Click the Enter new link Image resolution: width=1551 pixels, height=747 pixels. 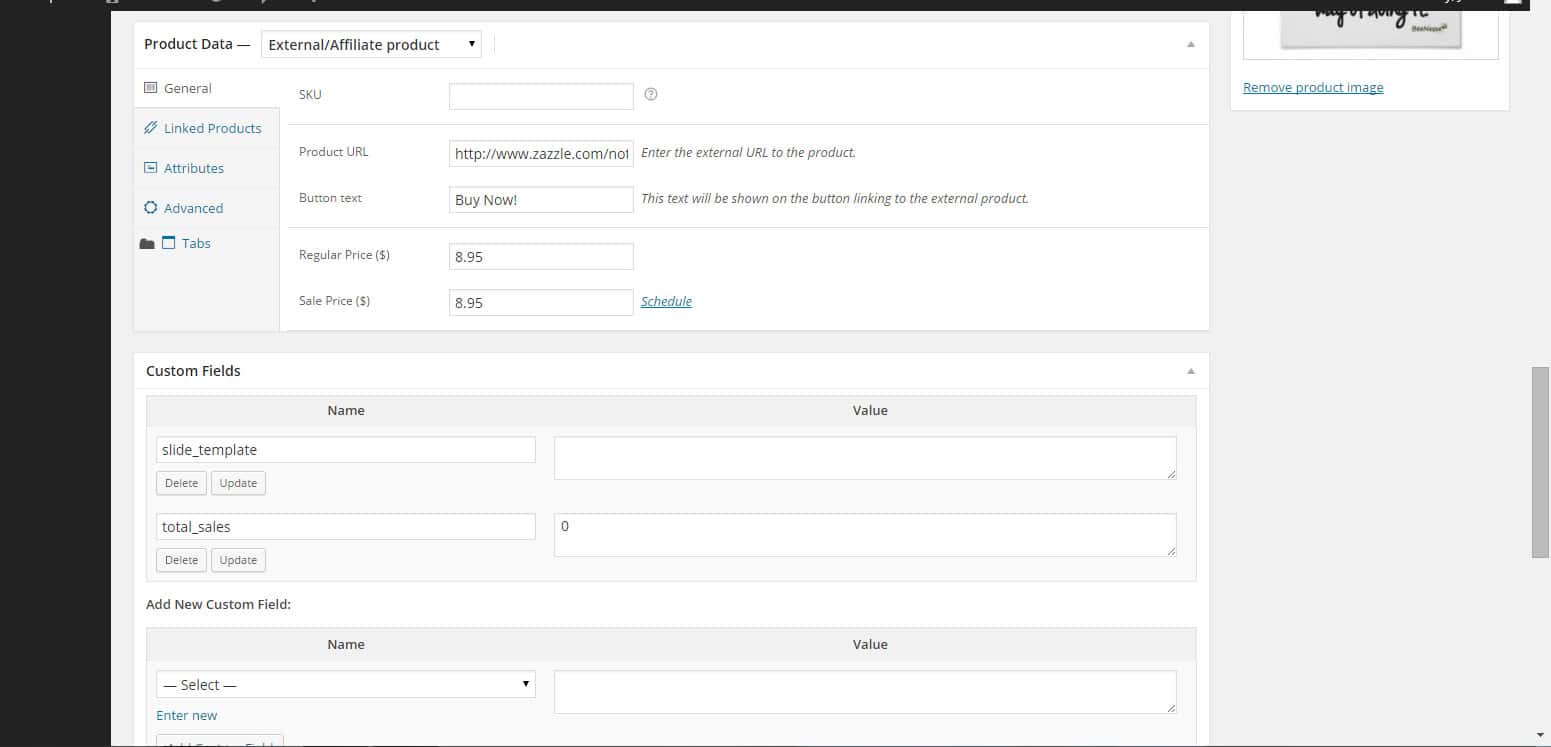tap(186, 715)
